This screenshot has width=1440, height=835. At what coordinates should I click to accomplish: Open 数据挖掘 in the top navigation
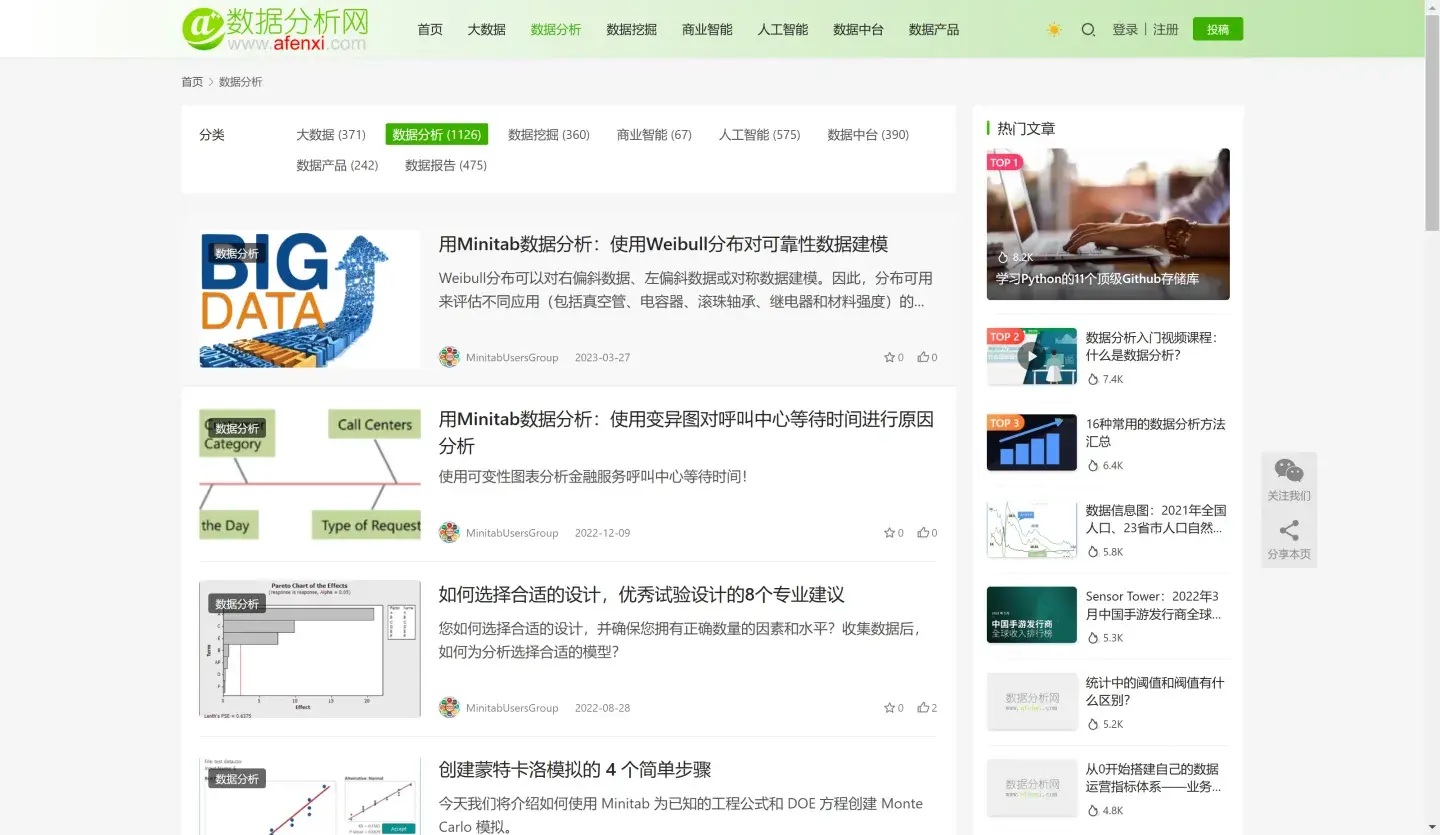tap(632, 30)
